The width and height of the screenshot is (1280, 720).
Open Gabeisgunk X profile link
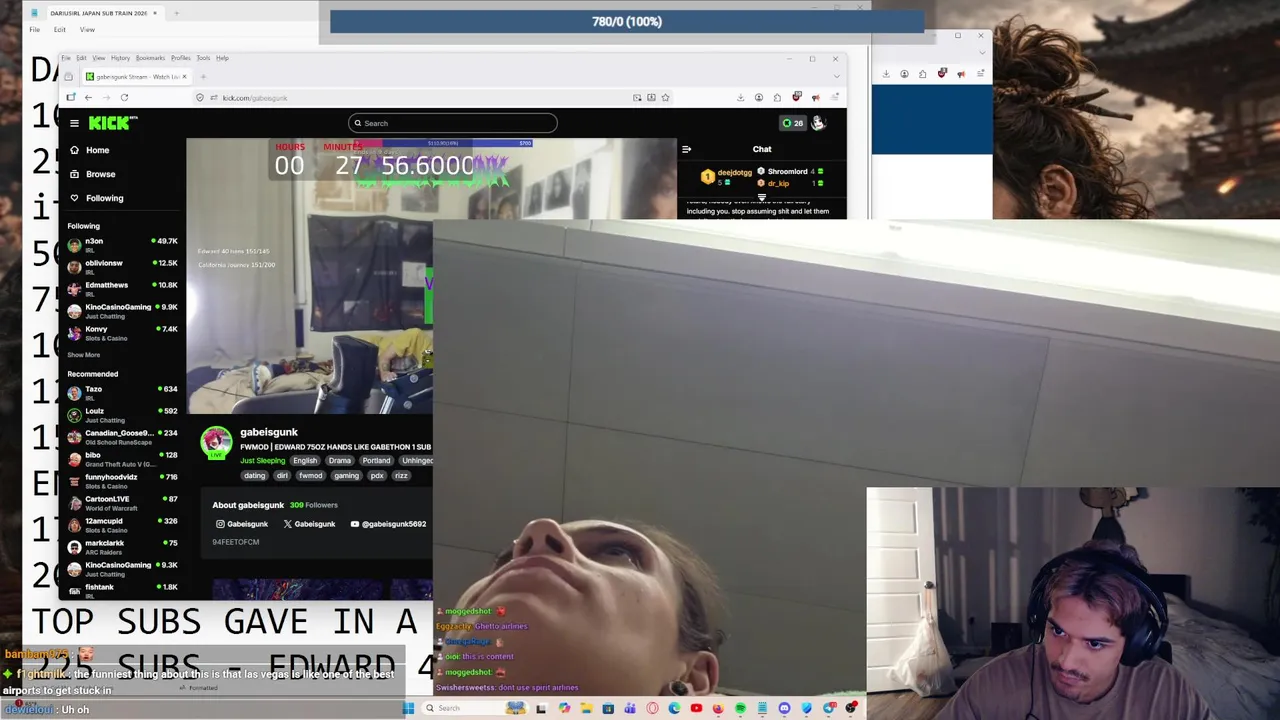pos(309,524)
